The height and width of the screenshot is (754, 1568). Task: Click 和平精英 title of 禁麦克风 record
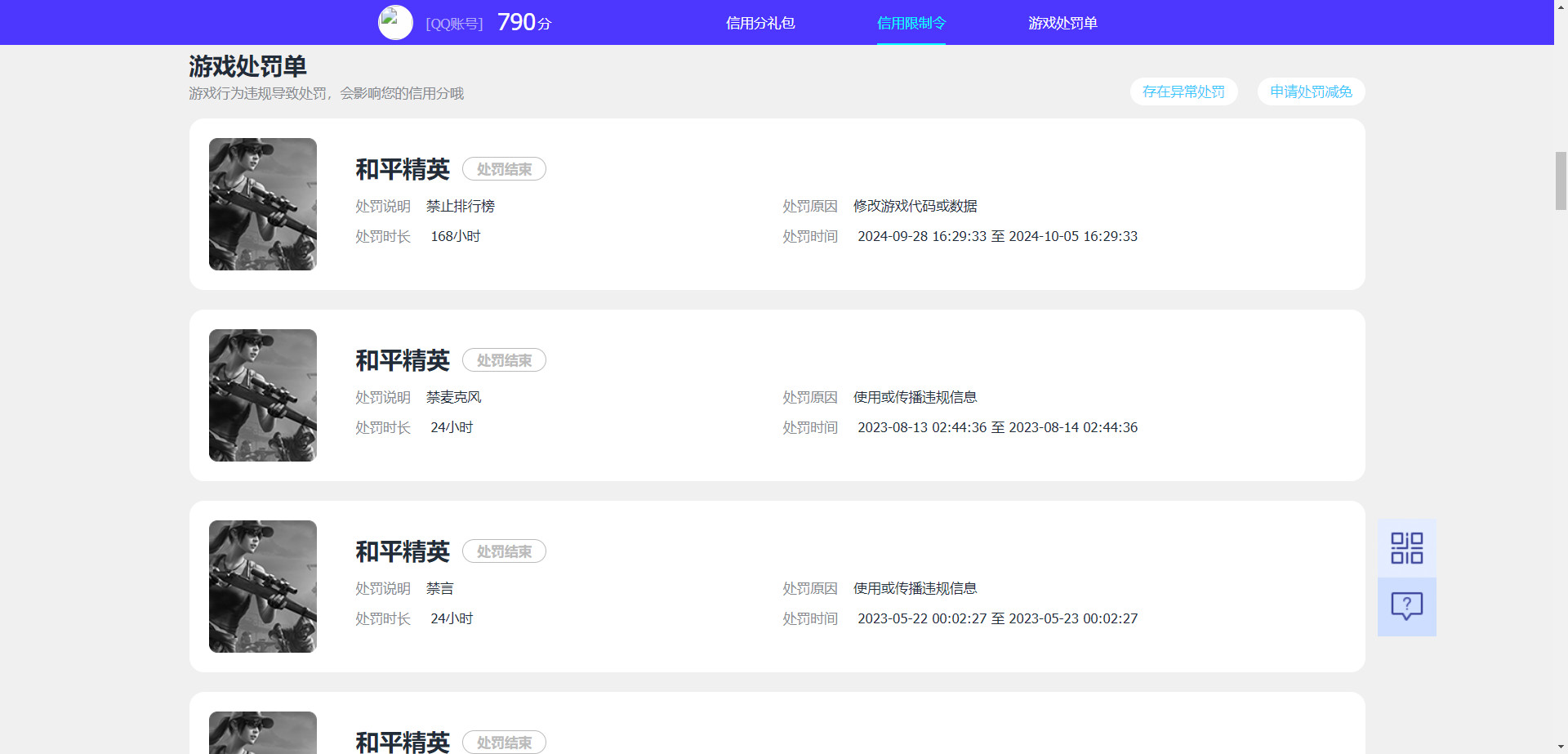403,360
